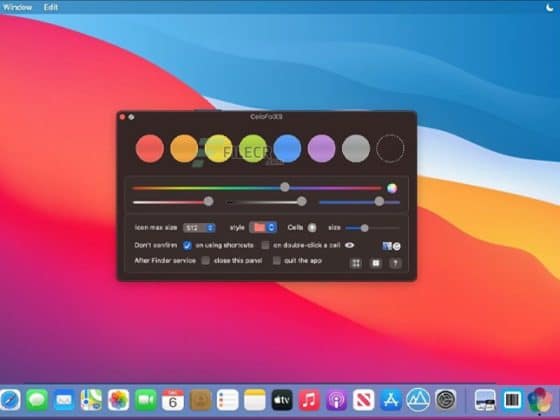
Task: Select the empty dashed-outline color cell
Action: 390,149
